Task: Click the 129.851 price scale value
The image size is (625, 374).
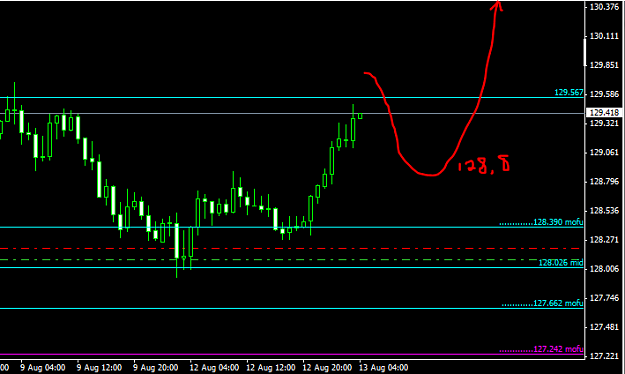Action: (604, 65)
